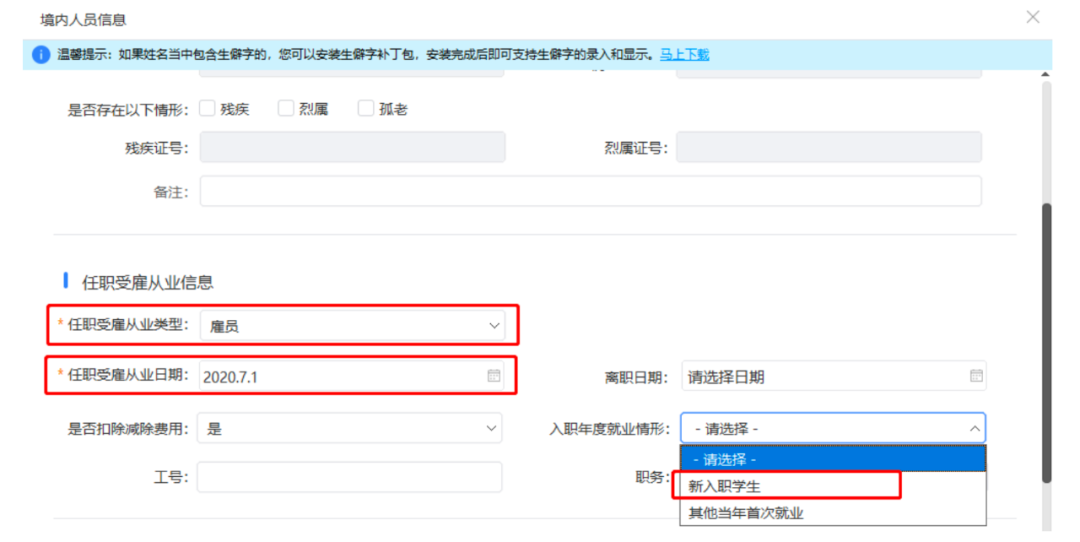Click the 工号 input field

click(349, 477)
